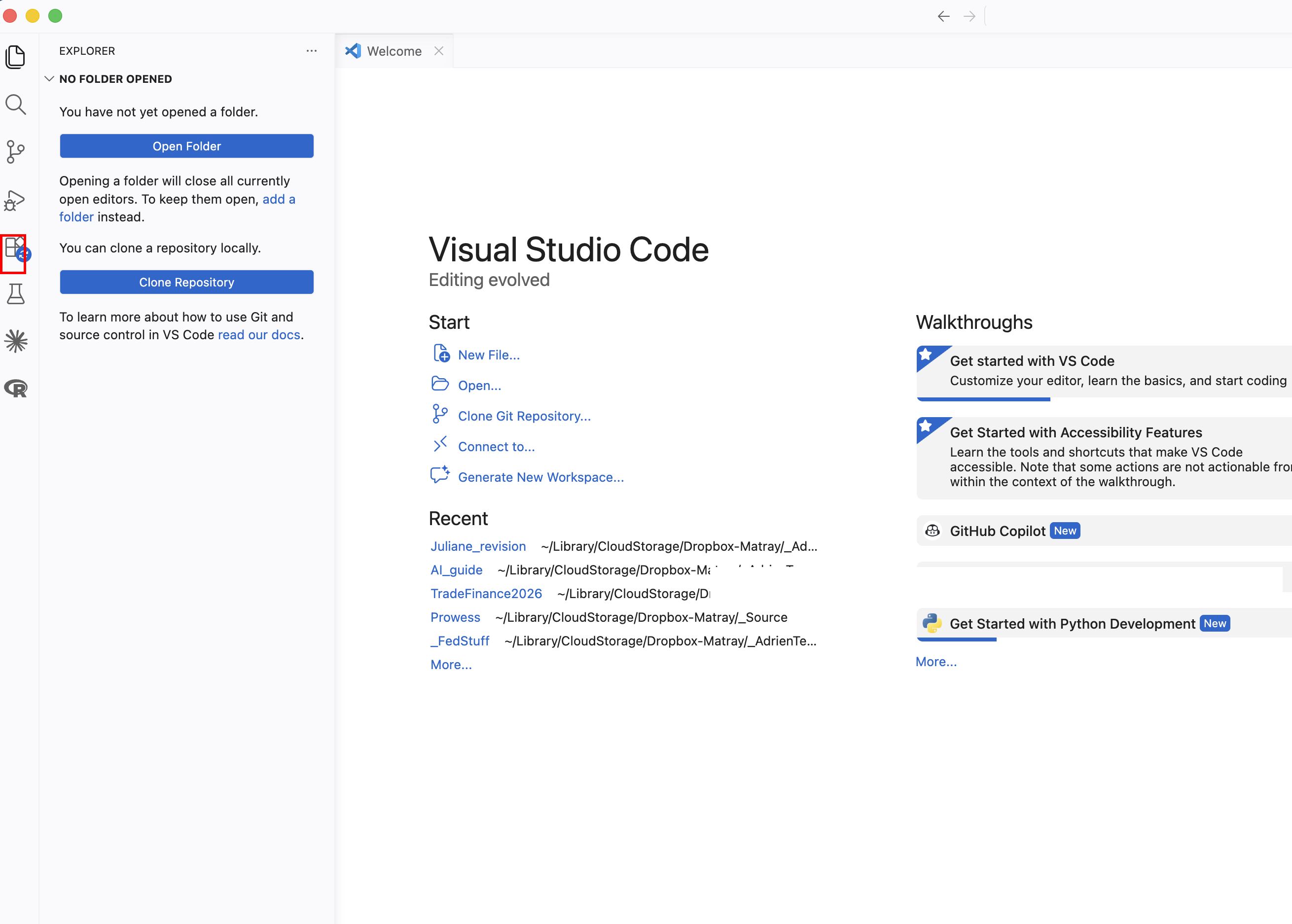Viewport: 1292px width, 924px height.
Task: Click the 'Editing evolved' subtitle text
Action: tap(489, 280)
